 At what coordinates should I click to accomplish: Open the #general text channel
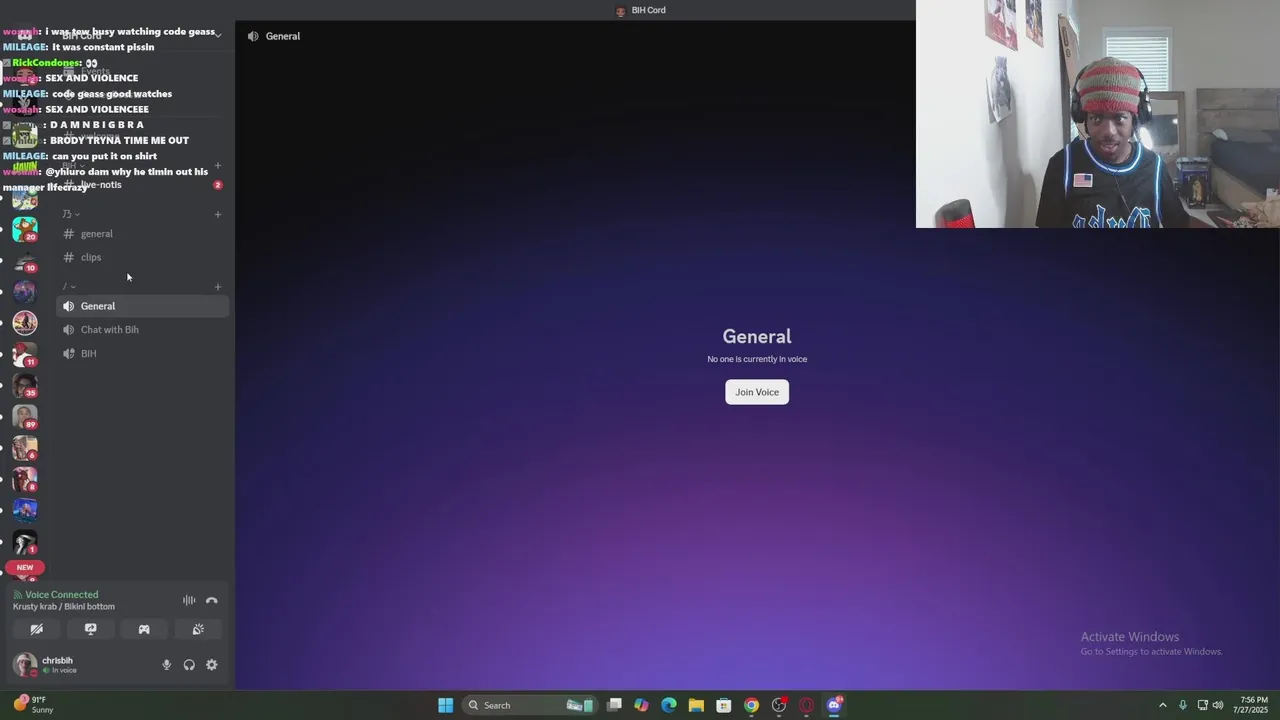pyautogui.click(x=143, y=234)
